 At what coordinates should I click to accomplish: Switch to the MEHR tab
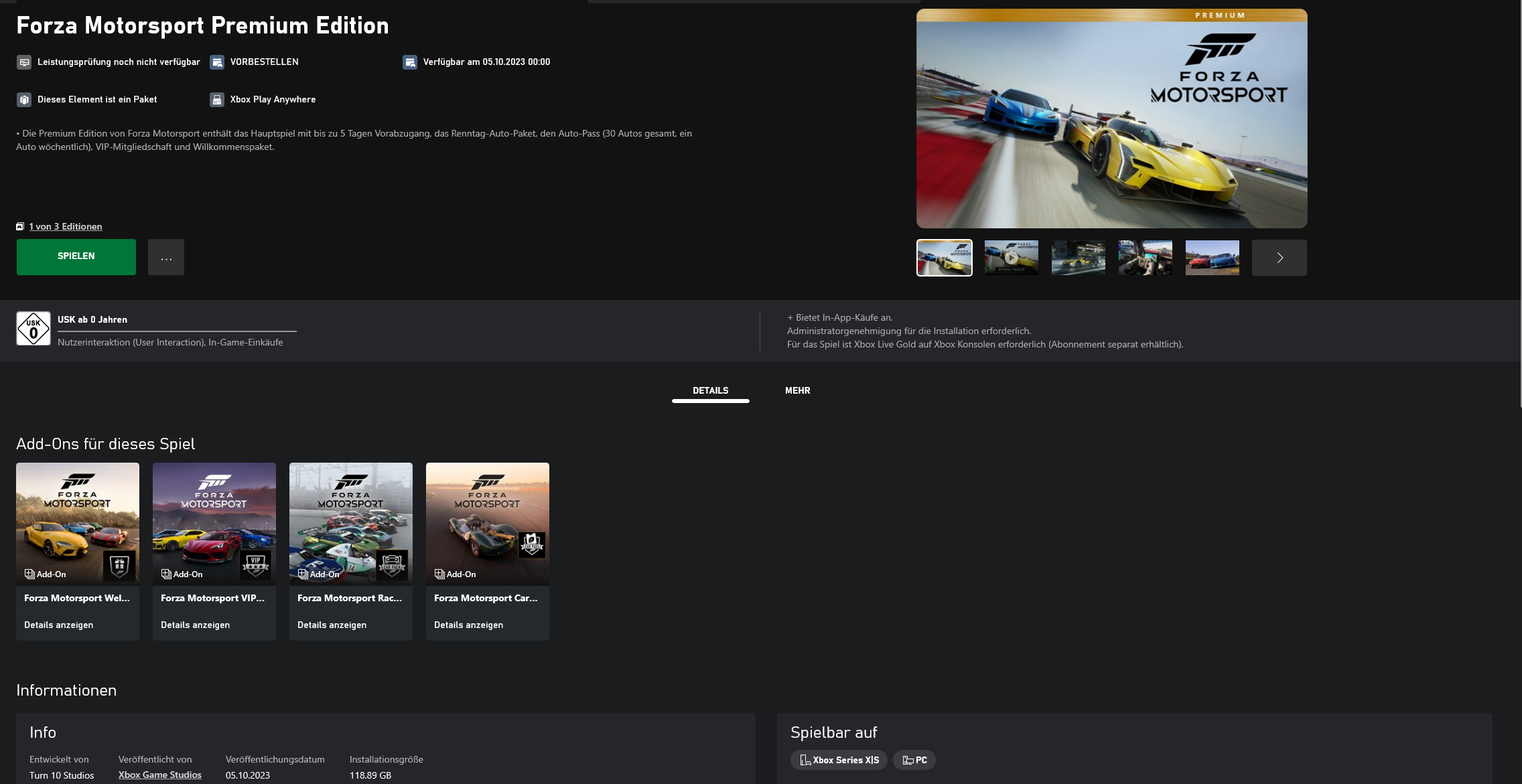click(797, 390)
